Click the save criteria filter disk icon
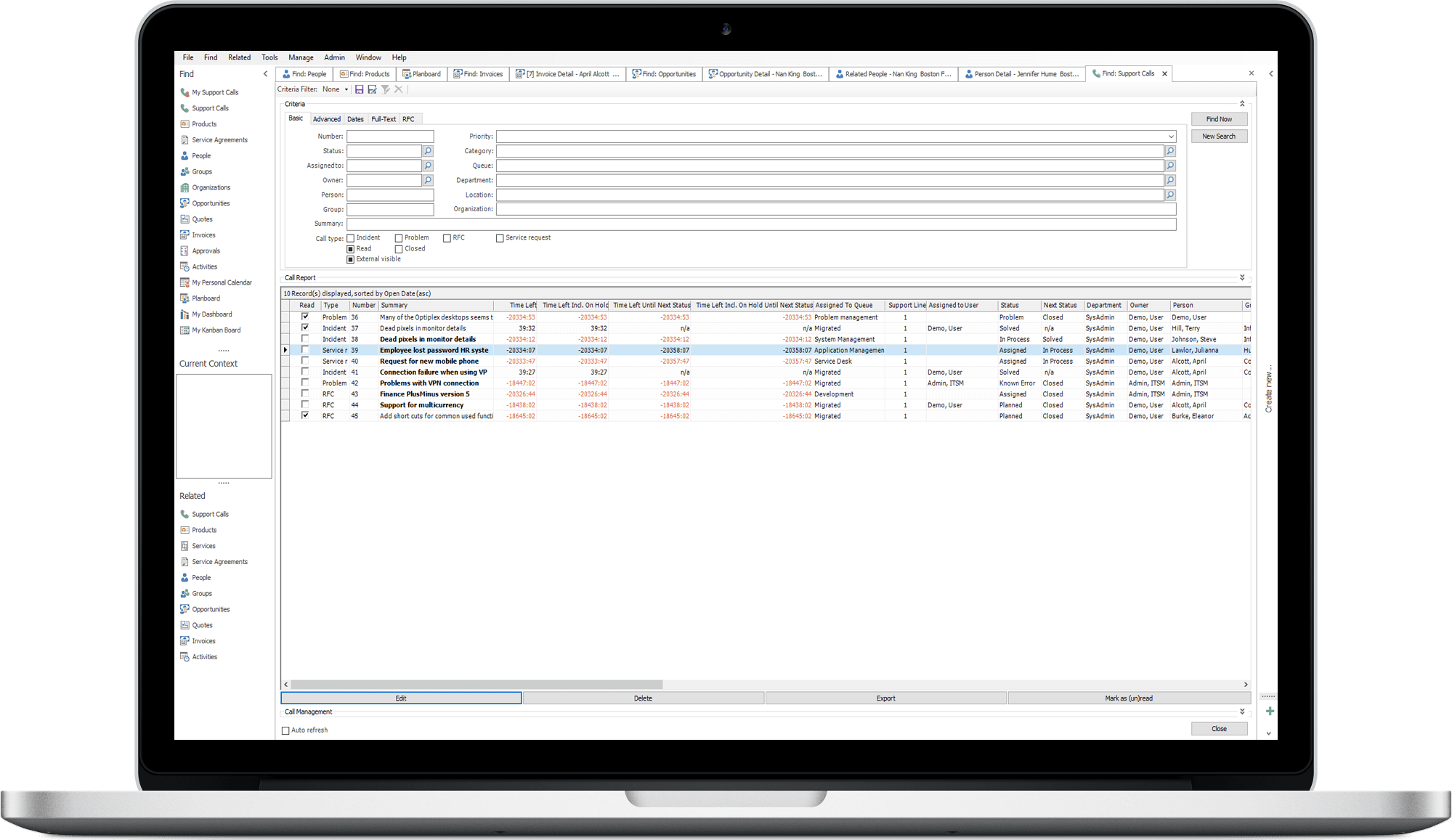The width and height of the screenshot is (1452, 840). tap(360, 89)
